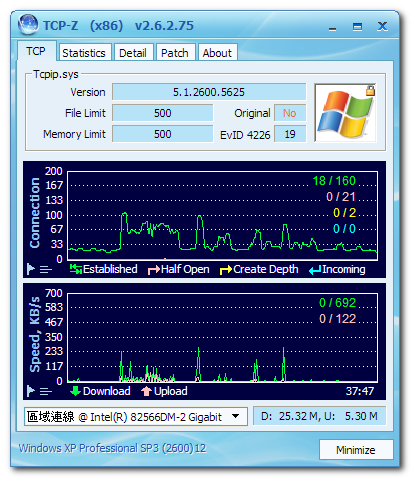Open the Patch tab
The width and height of the screenshot is (411, 478).
(175, 53)
